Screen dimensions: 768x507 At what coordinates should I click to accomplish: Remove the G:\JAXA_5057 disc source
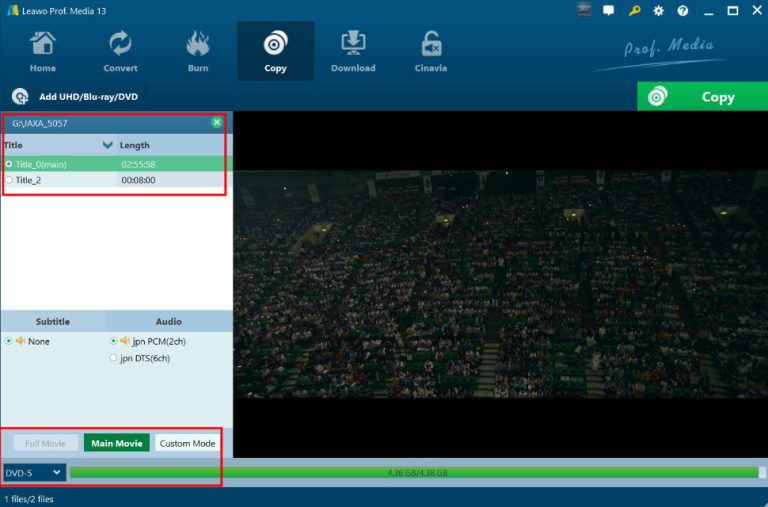point(217,123)
